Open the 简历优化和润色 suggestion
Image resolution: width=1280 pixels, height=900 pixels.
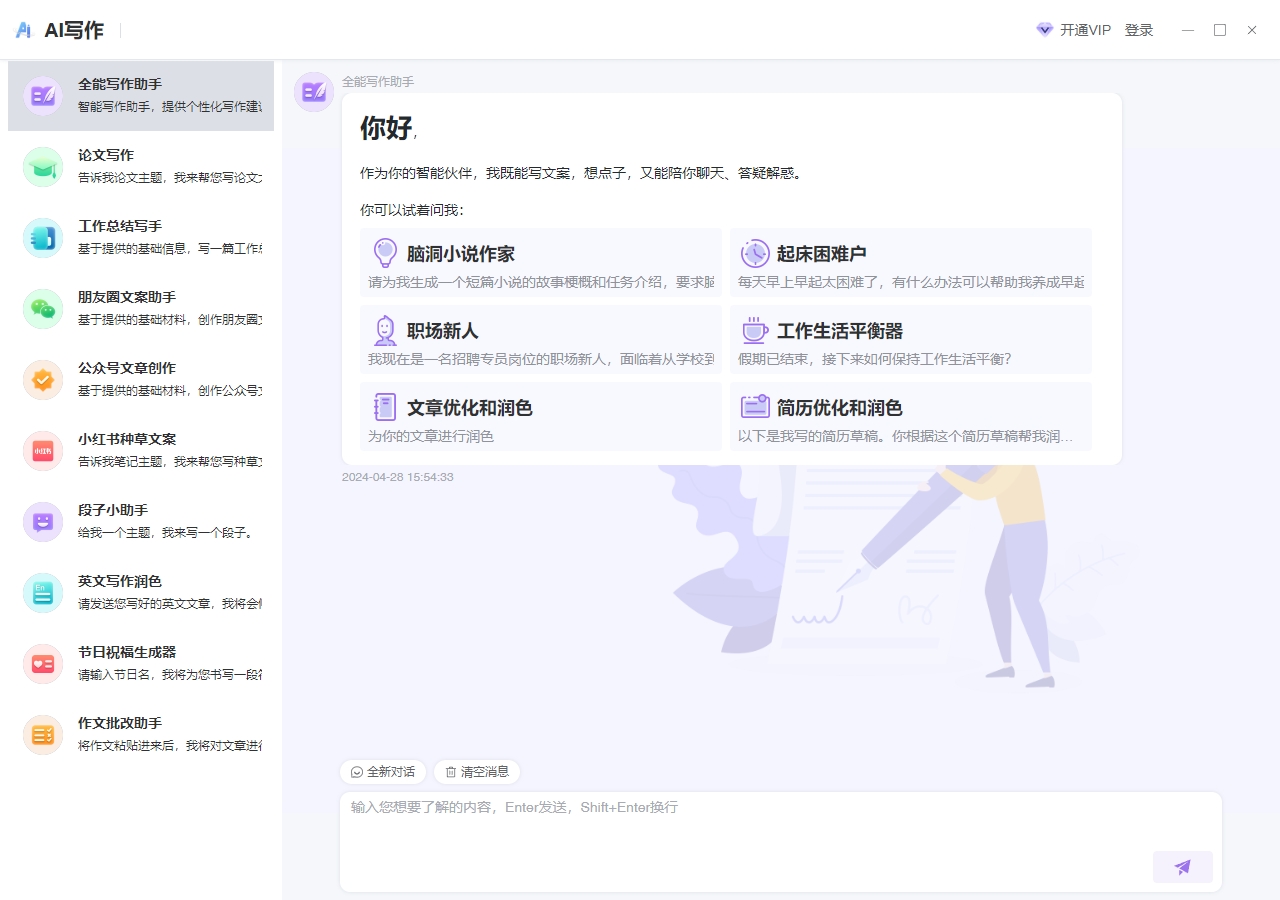(910, 417)
